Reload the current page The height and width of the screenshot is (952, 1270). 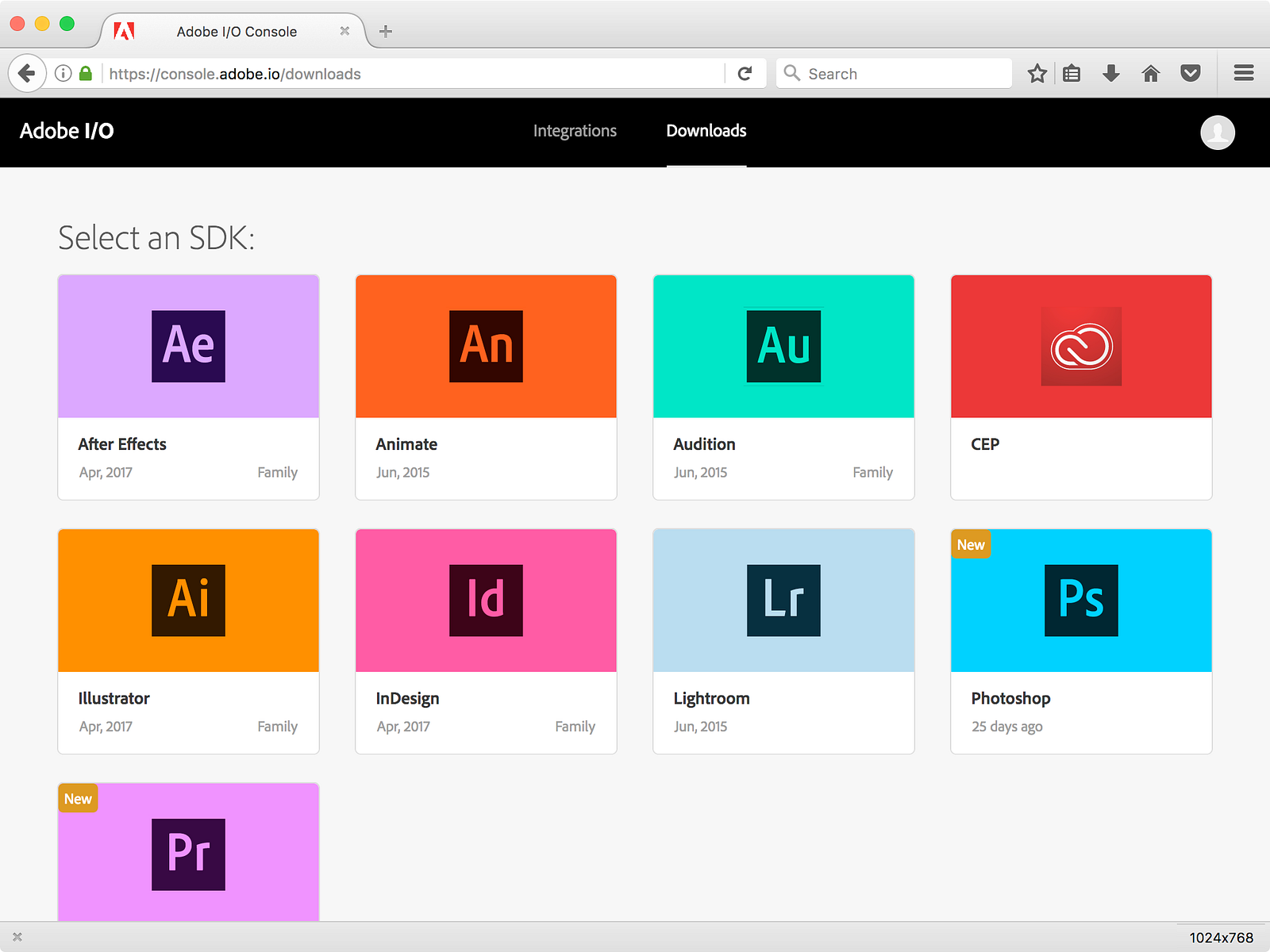click(745, 74)
